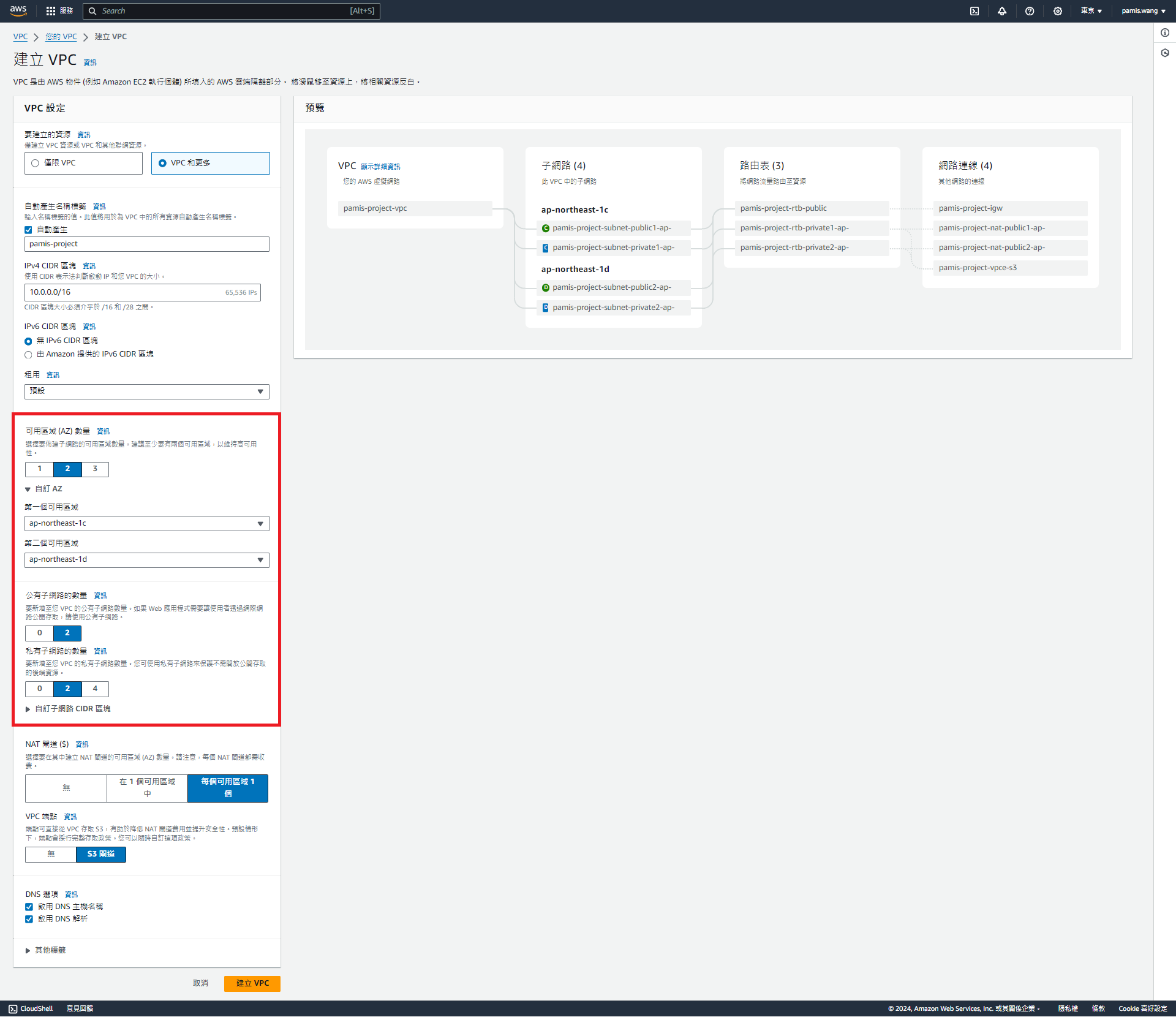Click the private2 subnet blue icon
The height and width of the screenshot is (1017, 1176).
click(546, 308)
